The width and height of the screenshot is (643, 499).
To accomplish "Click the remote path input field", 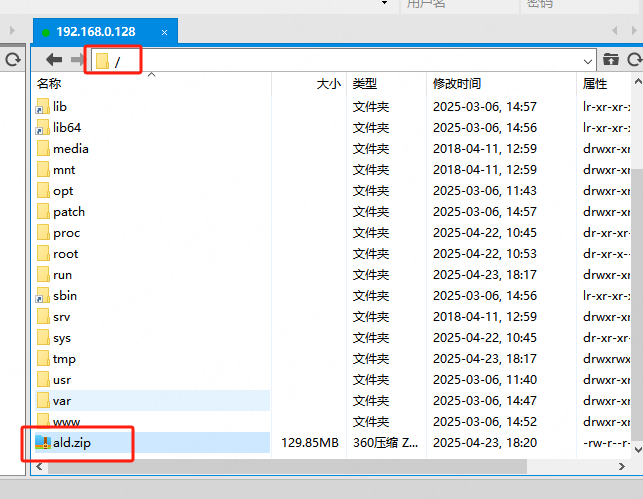I will coord(344,61).
